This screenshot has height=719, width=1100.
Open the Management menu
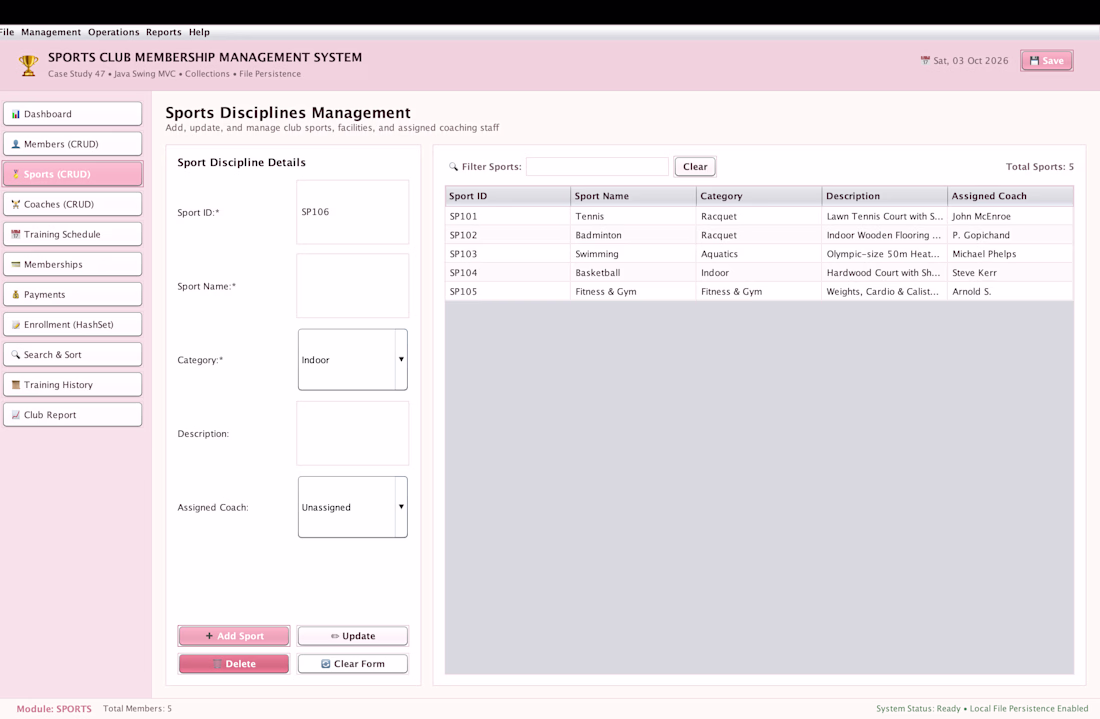point(51,32)
